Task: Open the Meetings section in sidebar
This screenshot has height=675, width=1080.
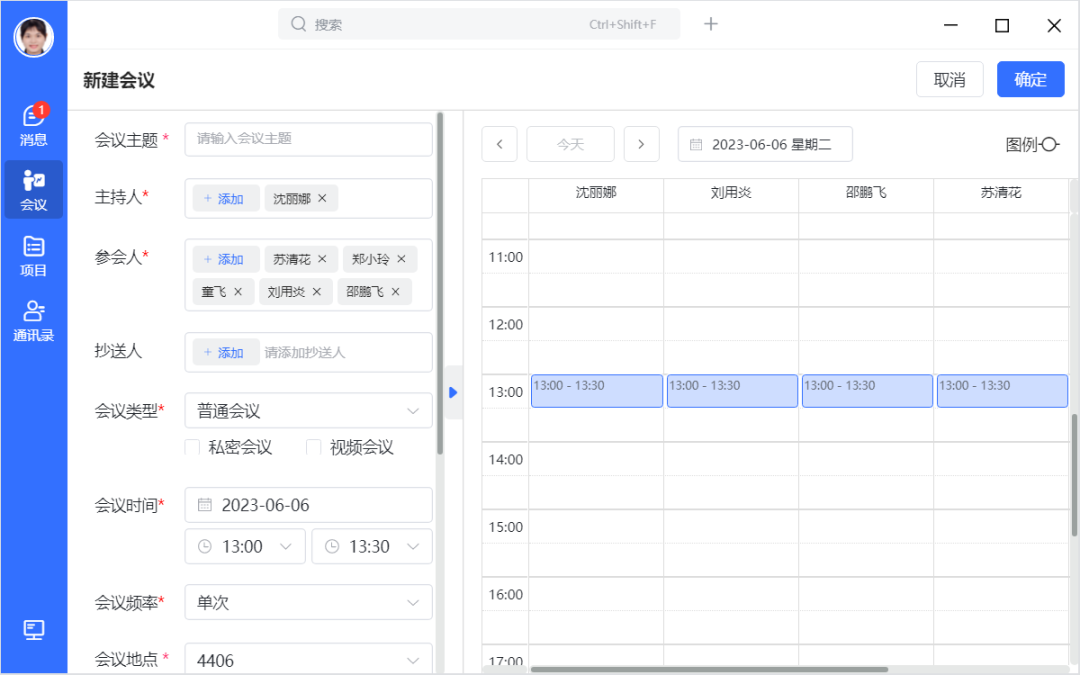Action: coord(34,189)
